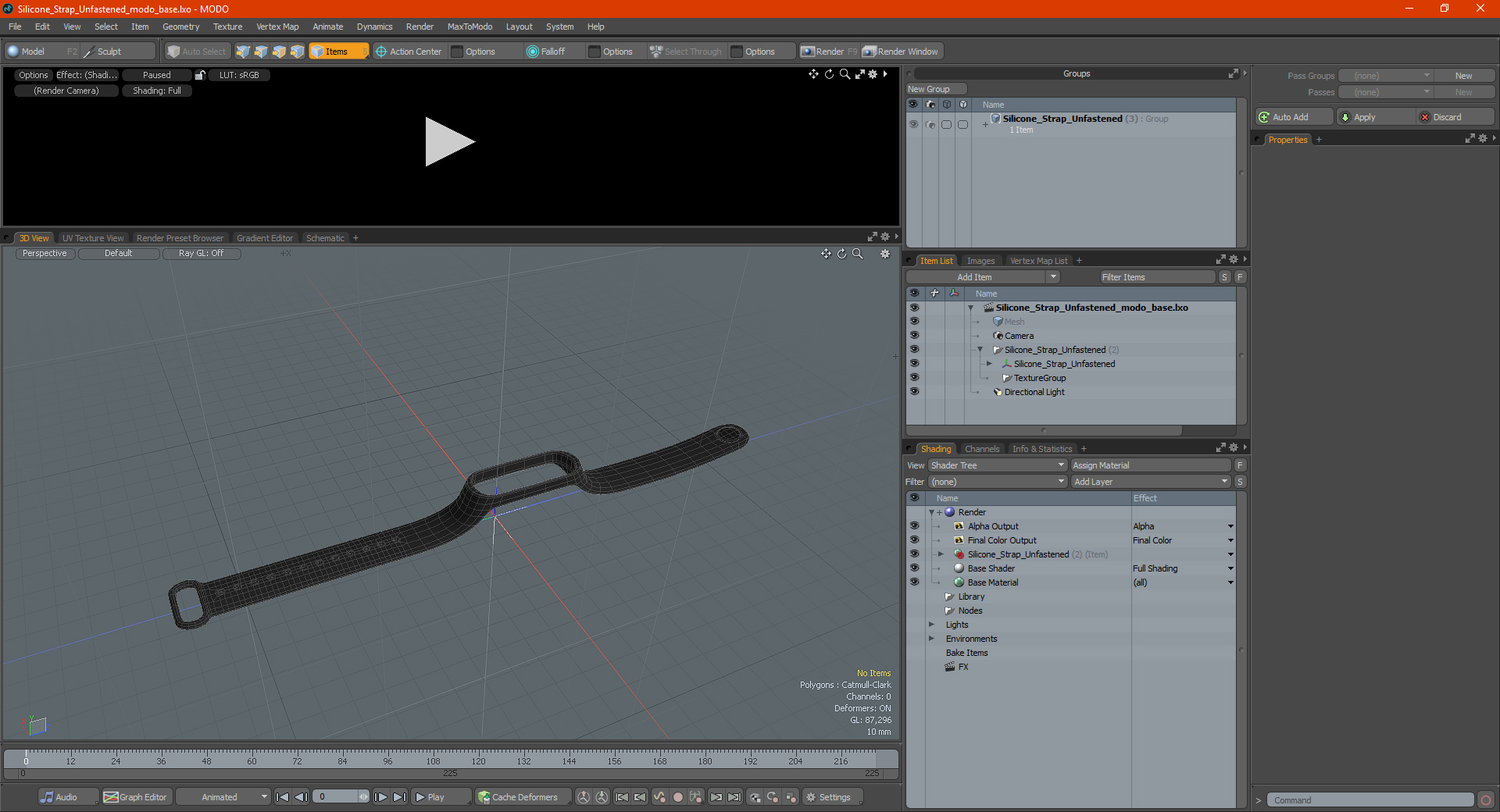This screenshot has height=812, width=1500.
Task: Expand Environments in shader tree
Action: (x=931, y=639)
